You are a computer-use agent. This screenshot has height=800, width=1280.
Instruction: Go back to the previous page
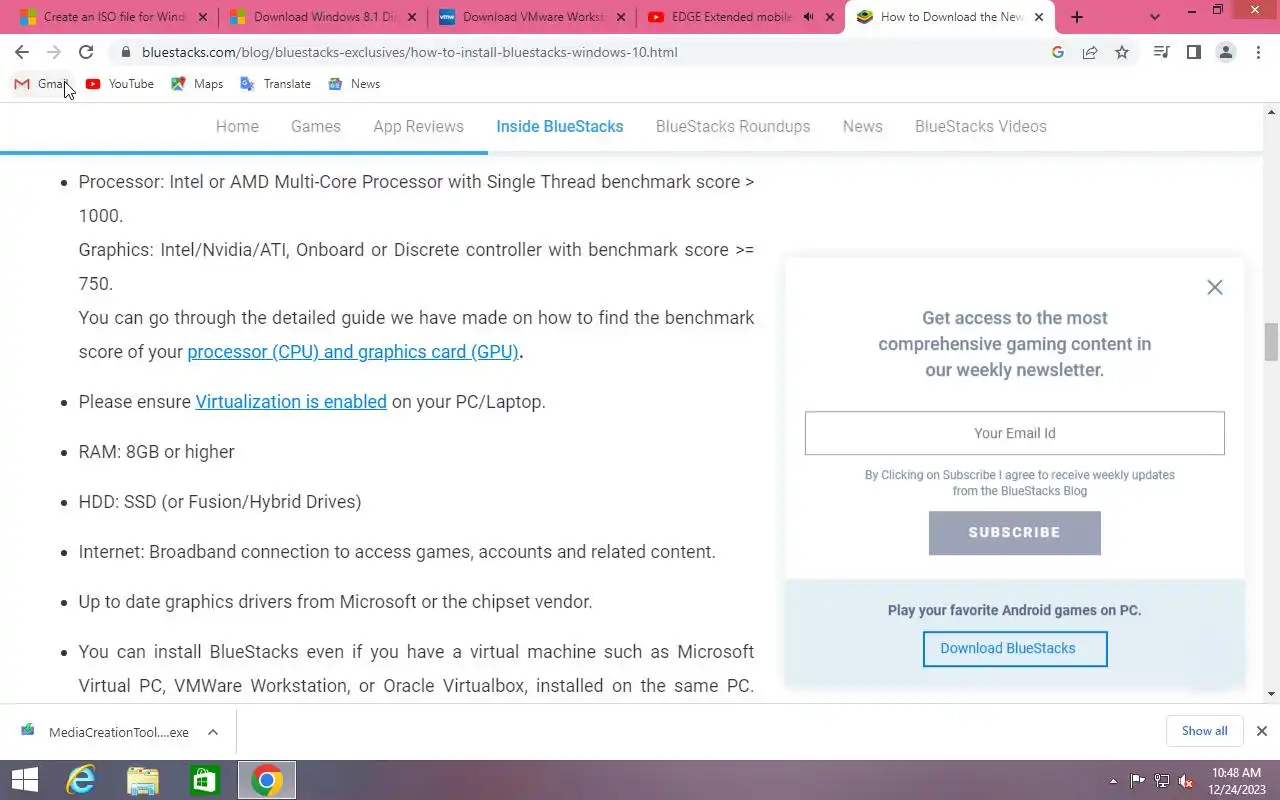click(22, 52)
